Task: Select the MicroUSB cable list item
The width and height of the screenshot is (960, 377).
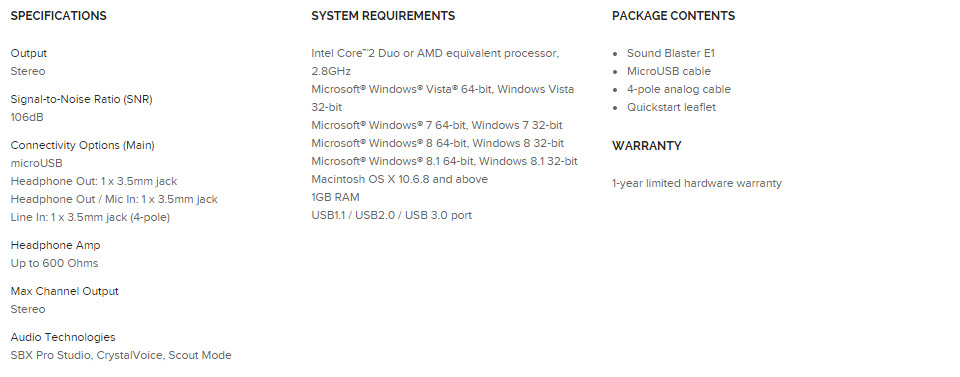Action: click(669, 72)
